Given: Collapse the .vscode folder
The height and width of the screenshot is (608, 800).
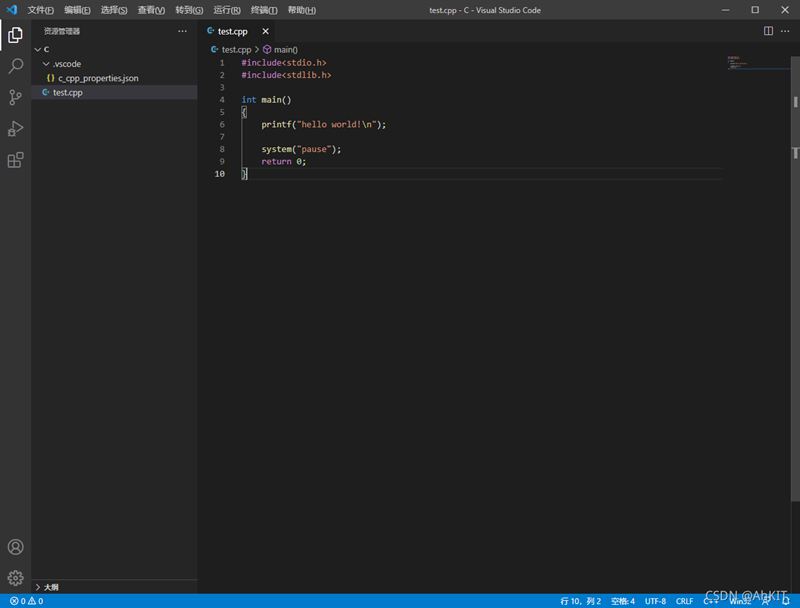Looking at the screenshot, I should 66,63.
